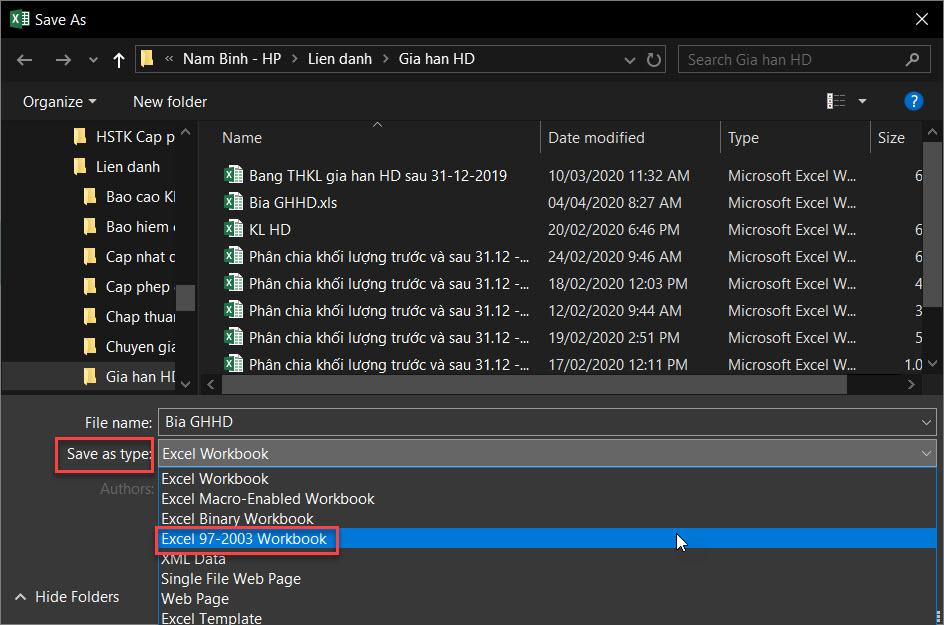Screen dimensions: 944x625
Task: Choose Excel 97-2003 Workbook format
Action: tap(244, 539)
